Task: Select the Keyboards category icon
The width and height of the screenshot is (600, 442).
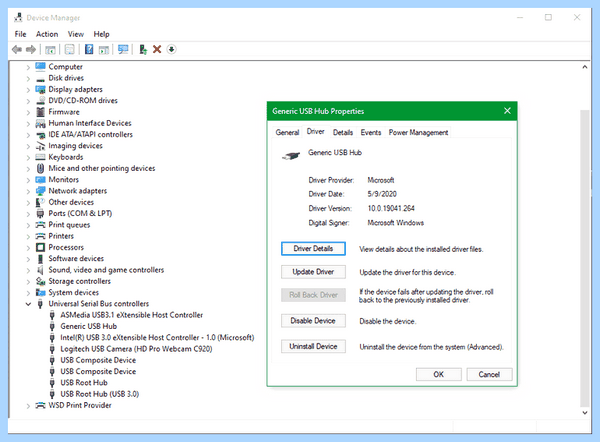Action: tap(40, 157)
